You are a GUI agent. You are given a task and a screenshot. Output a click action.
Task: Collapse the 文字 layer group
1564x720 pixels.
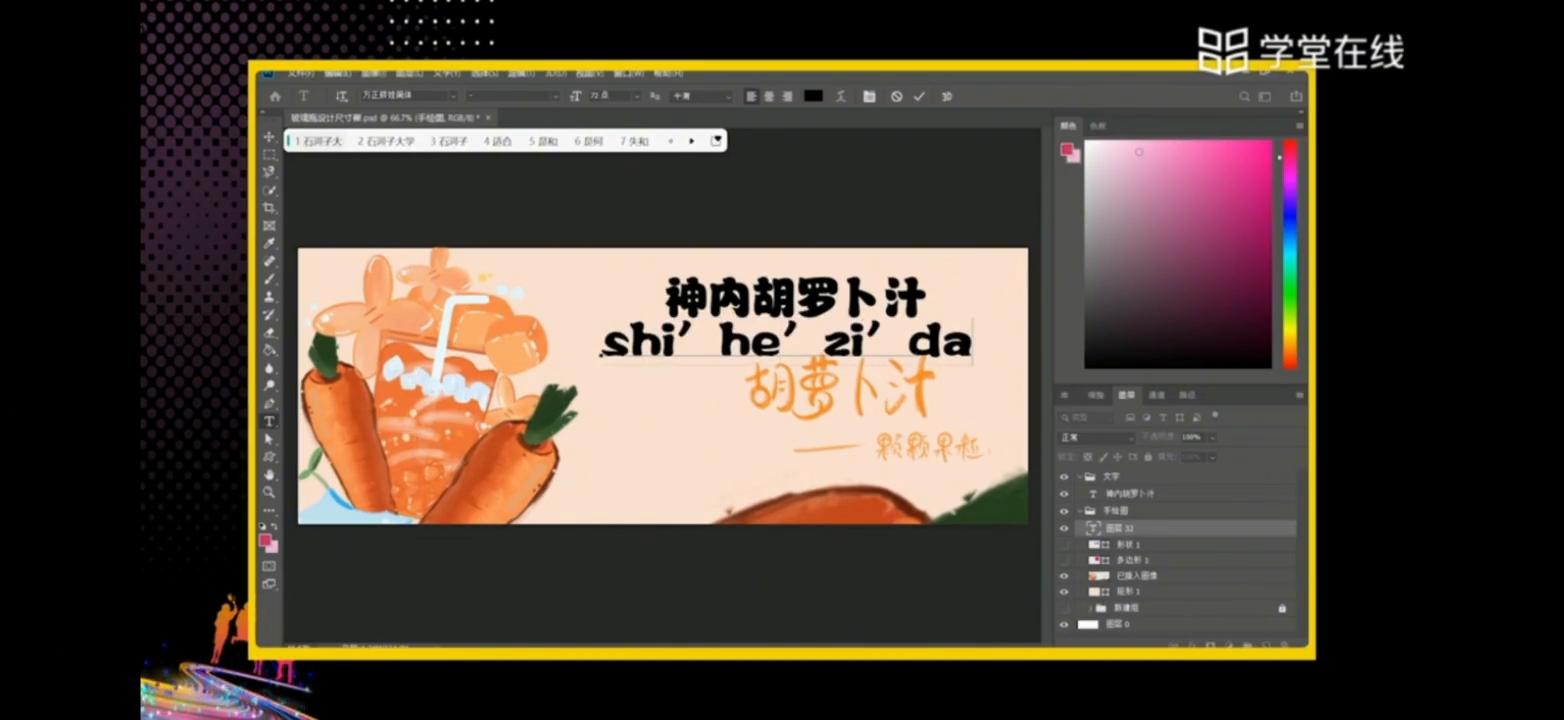1080,476
